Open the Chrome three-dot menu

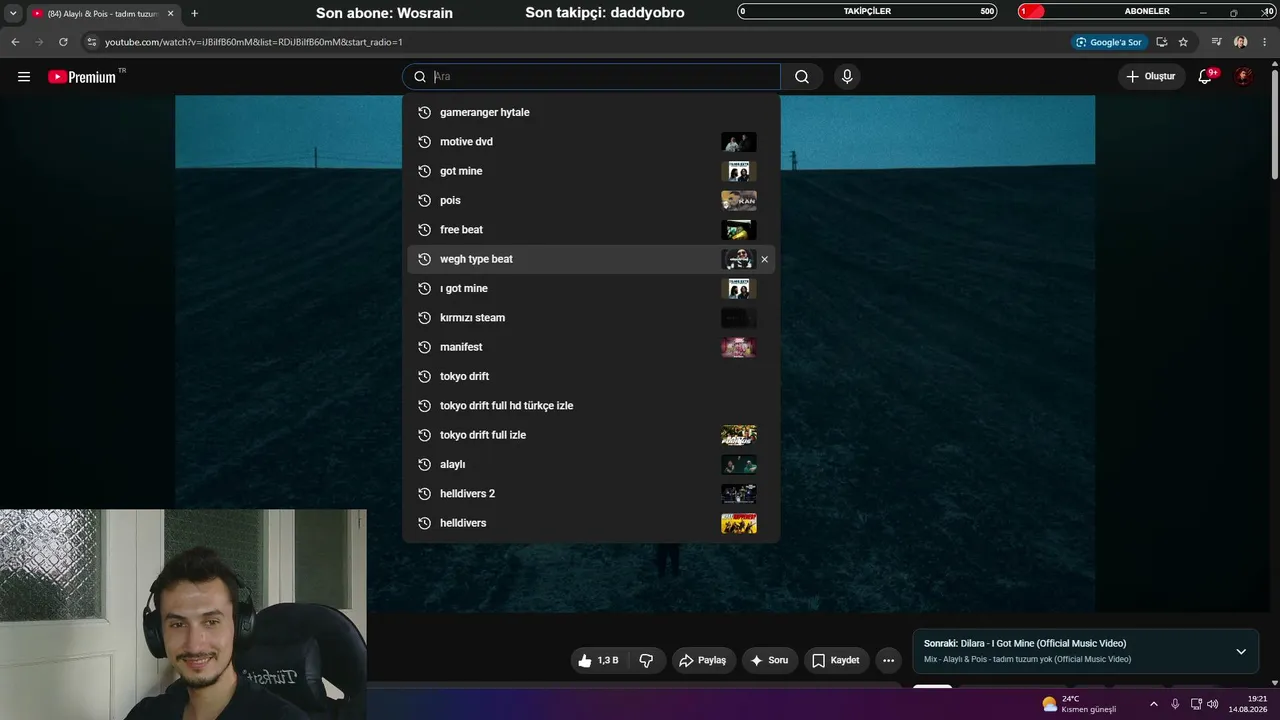[x=1265, y=42]
